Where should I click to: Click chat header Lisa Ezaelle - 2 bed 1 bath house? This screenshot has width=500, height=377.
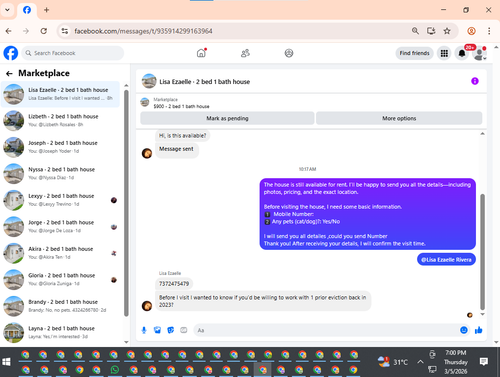click(x=204, y=82)
